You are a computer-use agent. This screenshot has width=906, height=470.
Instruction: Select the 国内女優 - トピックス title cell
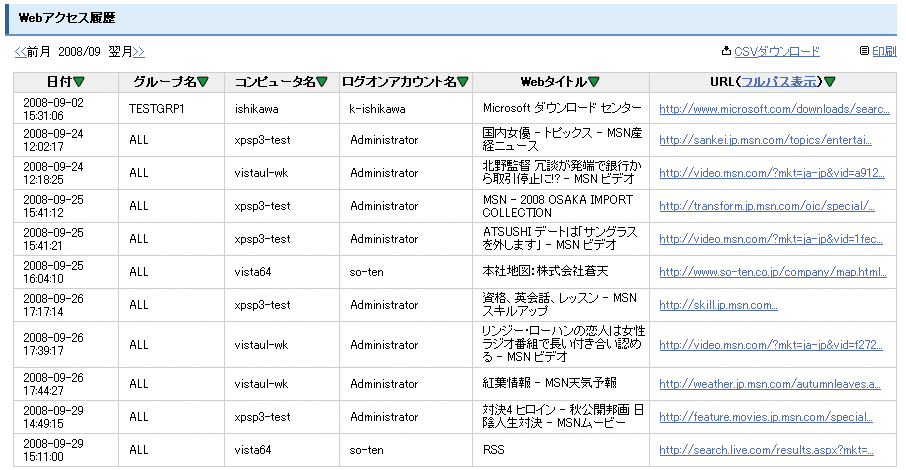(562, 140)
